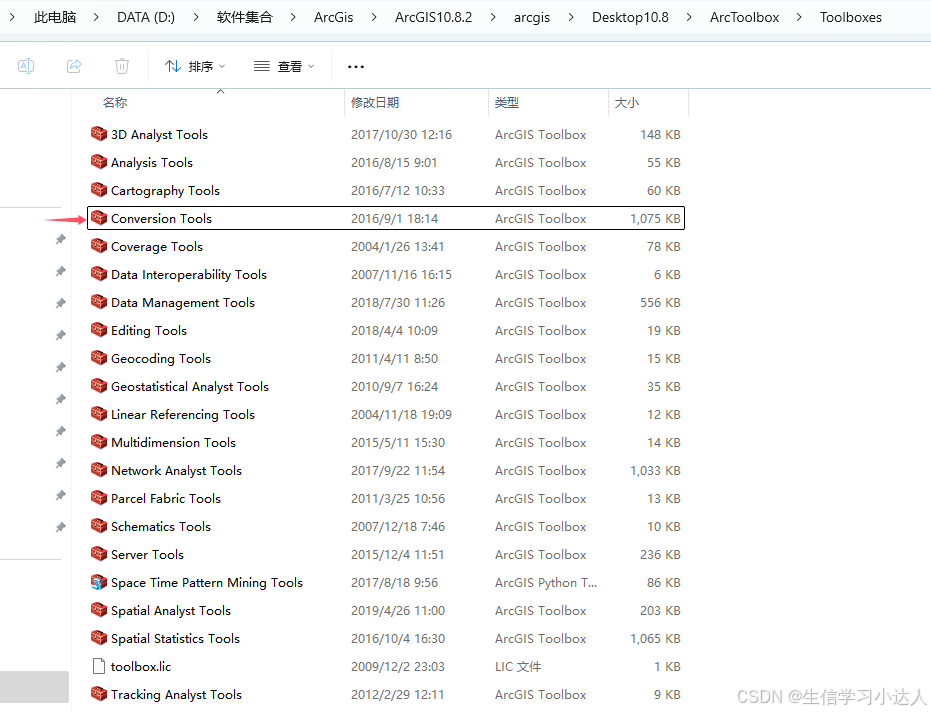Click the Network Analyst Tools toolbox icon
Viewport: 931px width, 712px height.
pos(99,469)
